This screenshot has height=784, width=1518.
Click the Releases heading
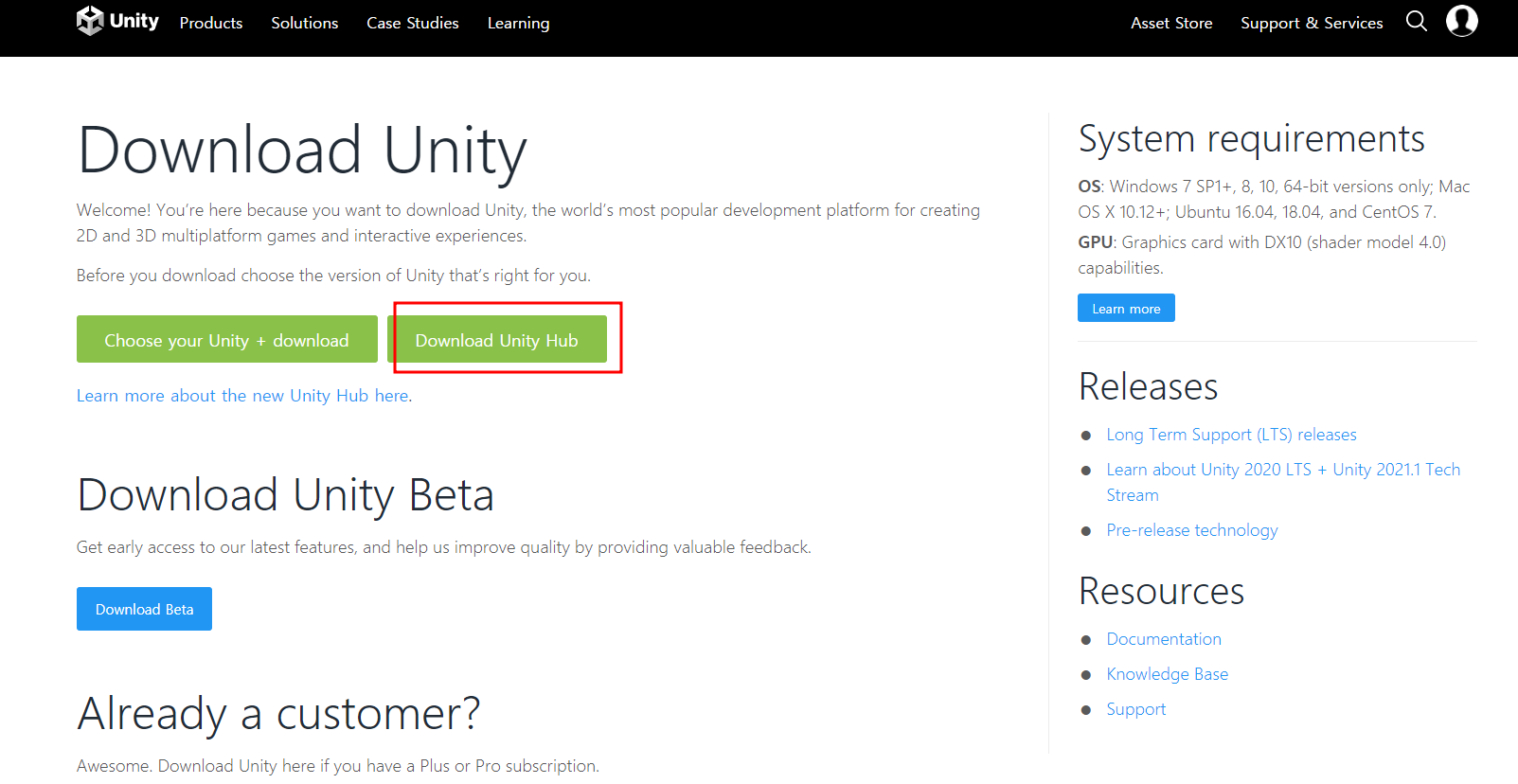click(1149, 386)
